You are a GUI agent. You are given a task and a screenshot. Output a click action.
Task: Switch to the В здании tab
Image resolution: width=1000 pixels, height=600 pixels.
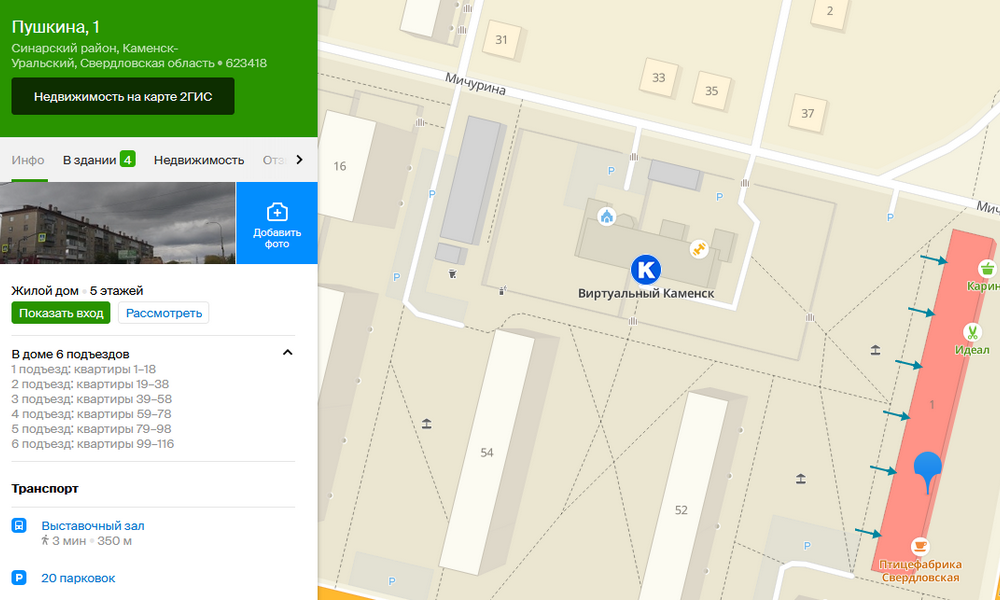click(x=89, y=160)
